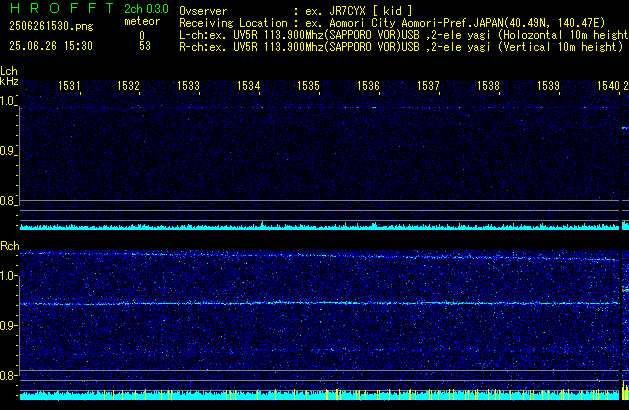Click the Rch channel label

(10, 246)
